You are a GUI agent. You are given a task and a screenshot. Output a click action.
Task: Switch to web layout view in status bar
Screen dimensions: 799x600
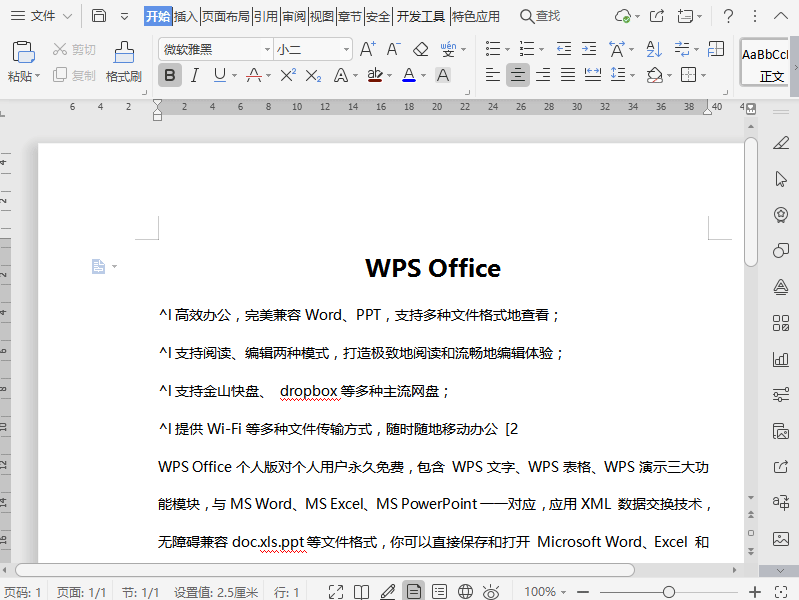click(x=465, y=592)
